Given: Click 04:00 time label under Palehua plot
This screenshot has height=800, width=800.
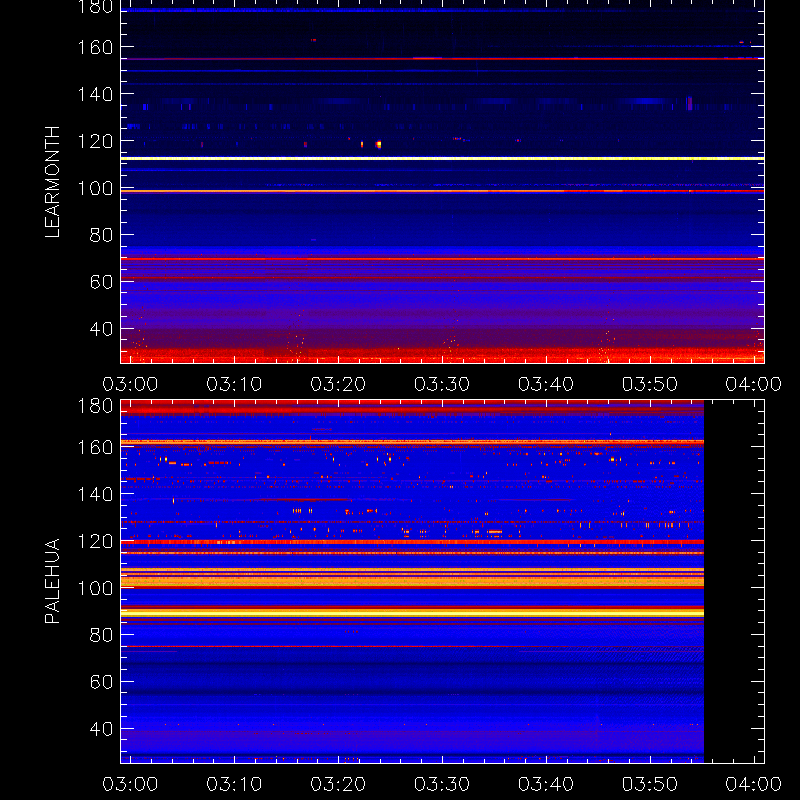Looking at the screenshot, I should coord(754,784).
